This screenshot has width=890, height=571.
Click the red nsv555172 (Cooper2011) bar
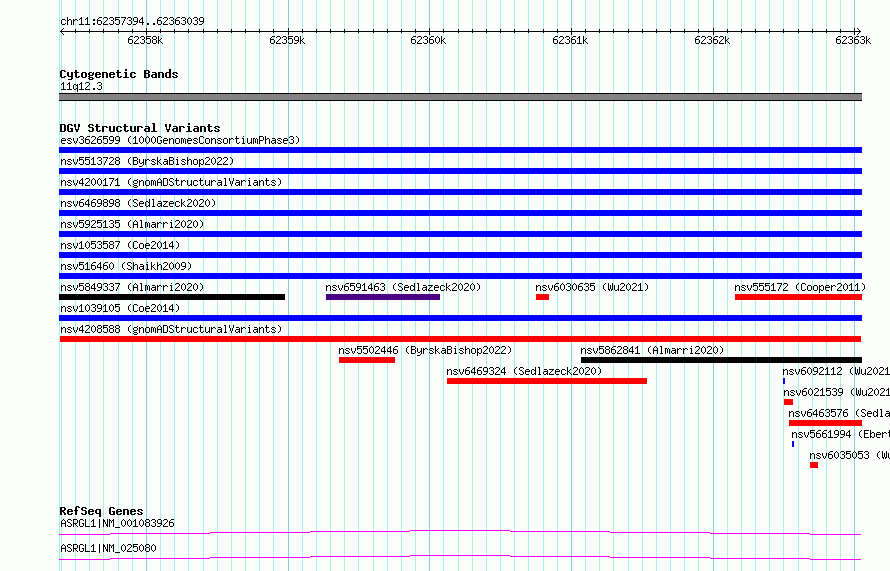798,297
